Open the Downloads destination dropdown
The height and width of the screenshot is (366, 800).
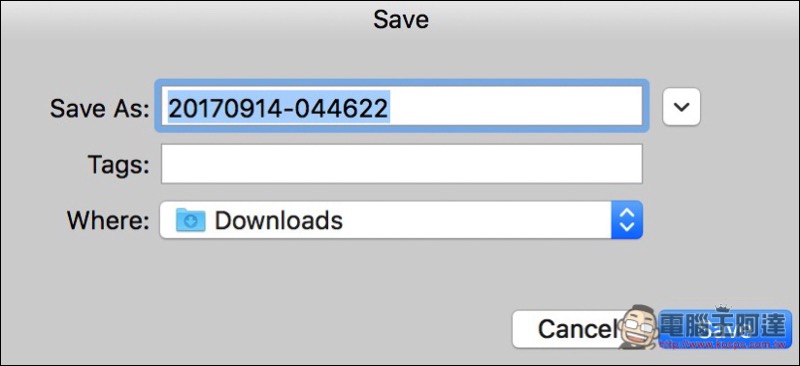[x=401, y=220]
